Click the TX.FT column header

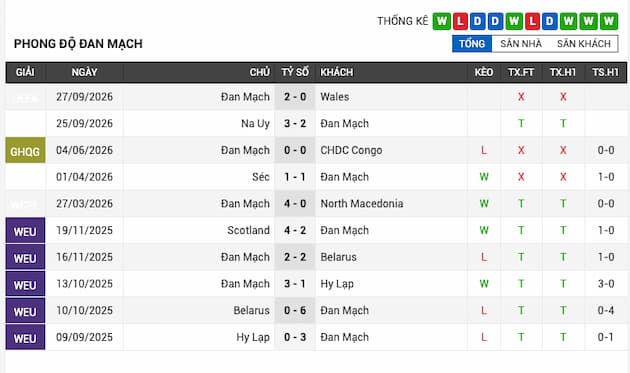click(x=521, y=72)
